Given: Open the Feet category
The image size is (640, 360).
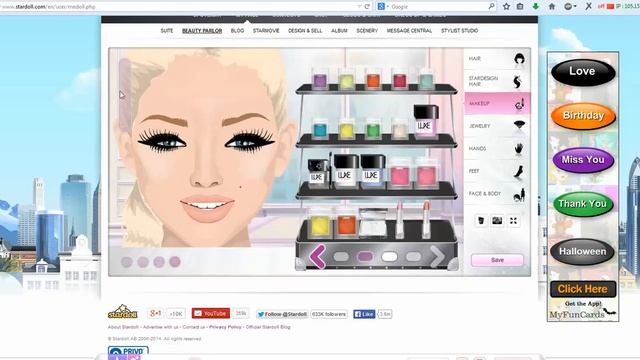Looking at the screenshot, I should [497, 171].
